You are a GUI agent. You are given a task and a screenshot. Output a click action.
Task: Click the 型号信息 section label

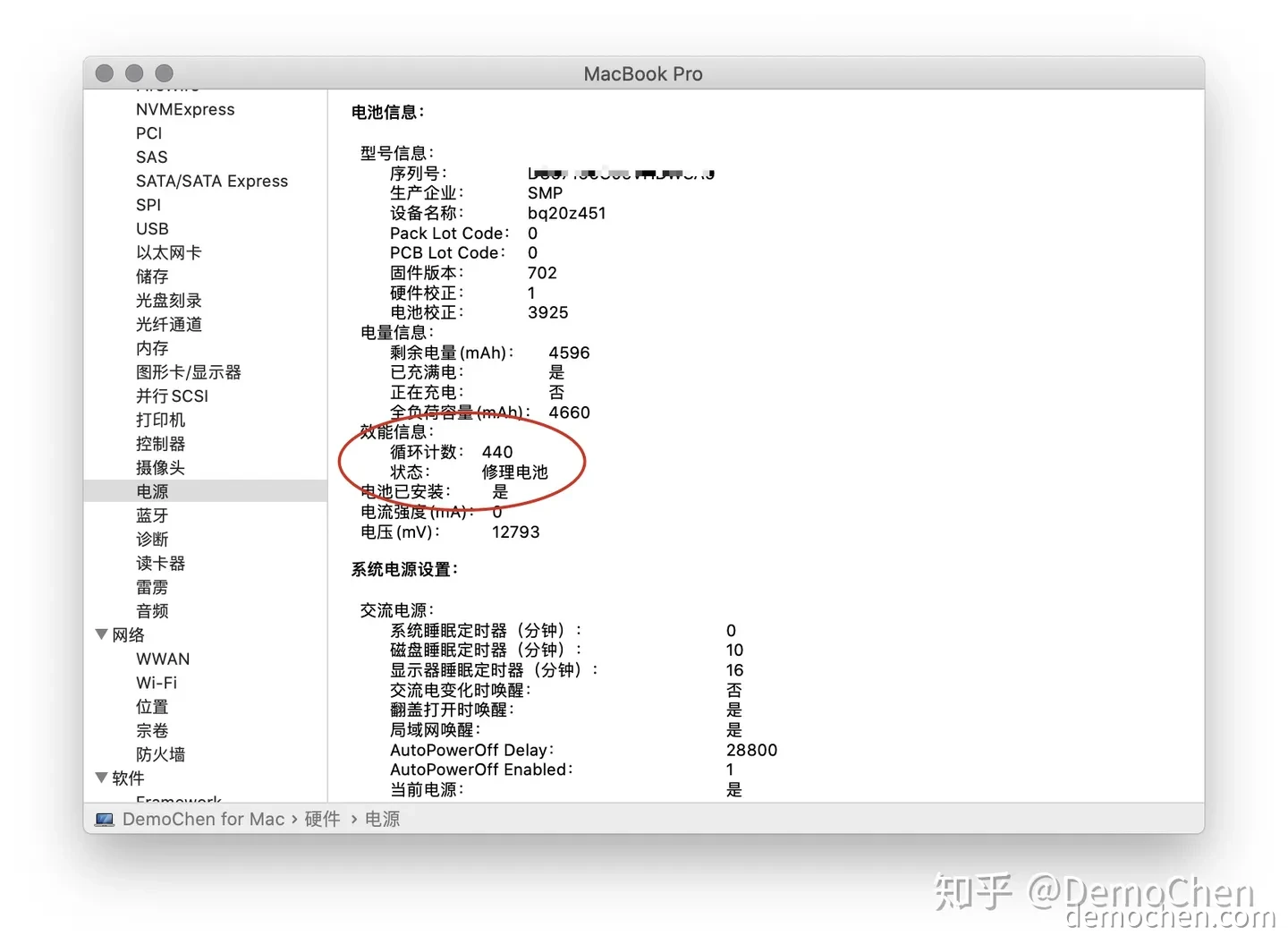point(397,153)
